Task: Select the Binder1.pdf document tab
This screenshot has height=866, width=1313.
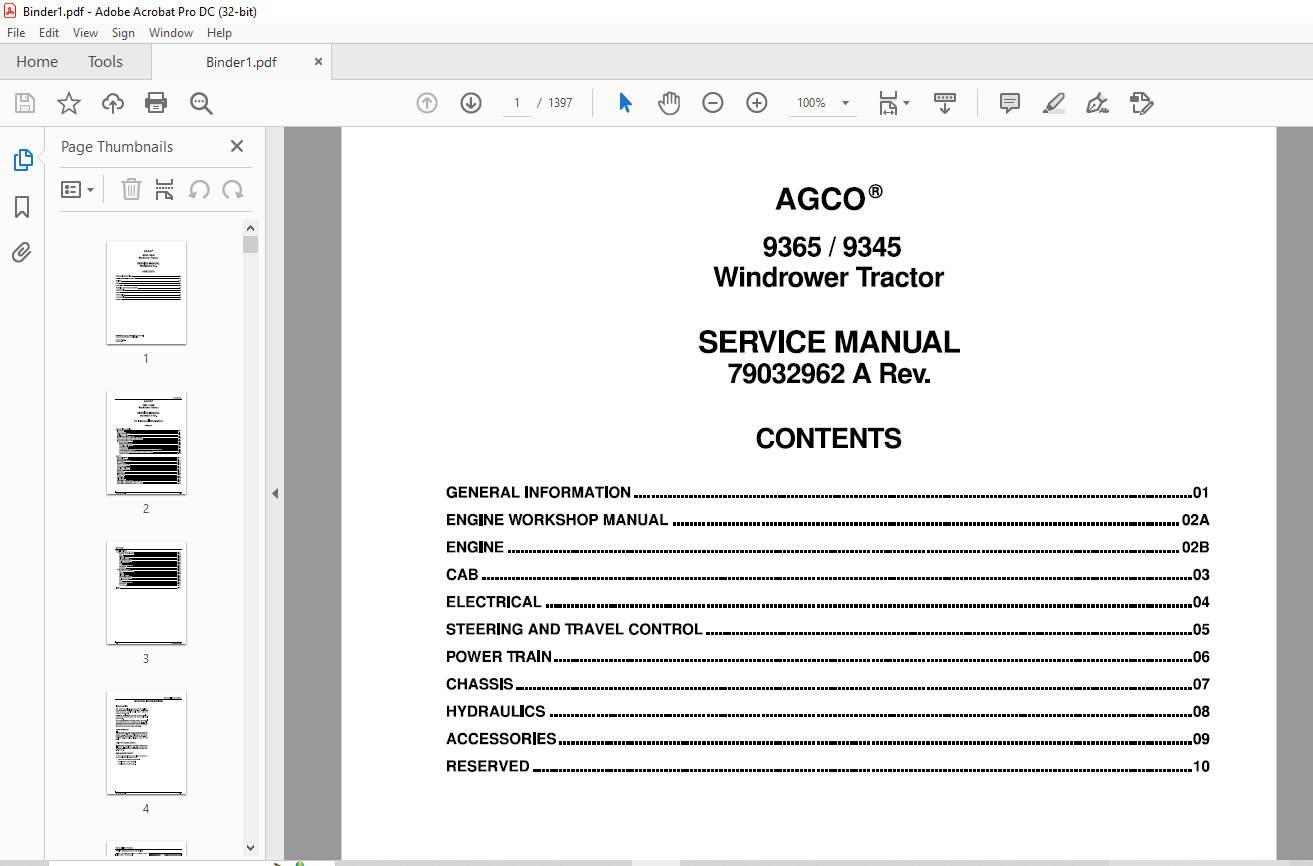Action: 241,62
